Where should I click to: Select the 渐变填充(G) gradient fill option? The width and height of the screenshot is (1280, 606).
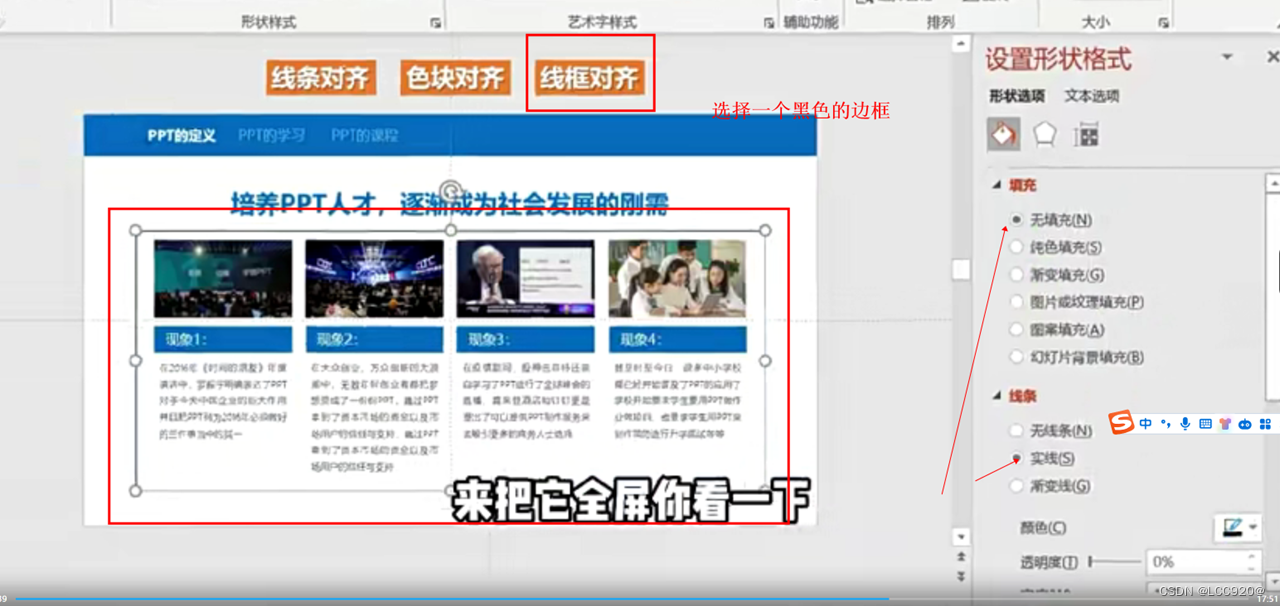click(1058, 274)
